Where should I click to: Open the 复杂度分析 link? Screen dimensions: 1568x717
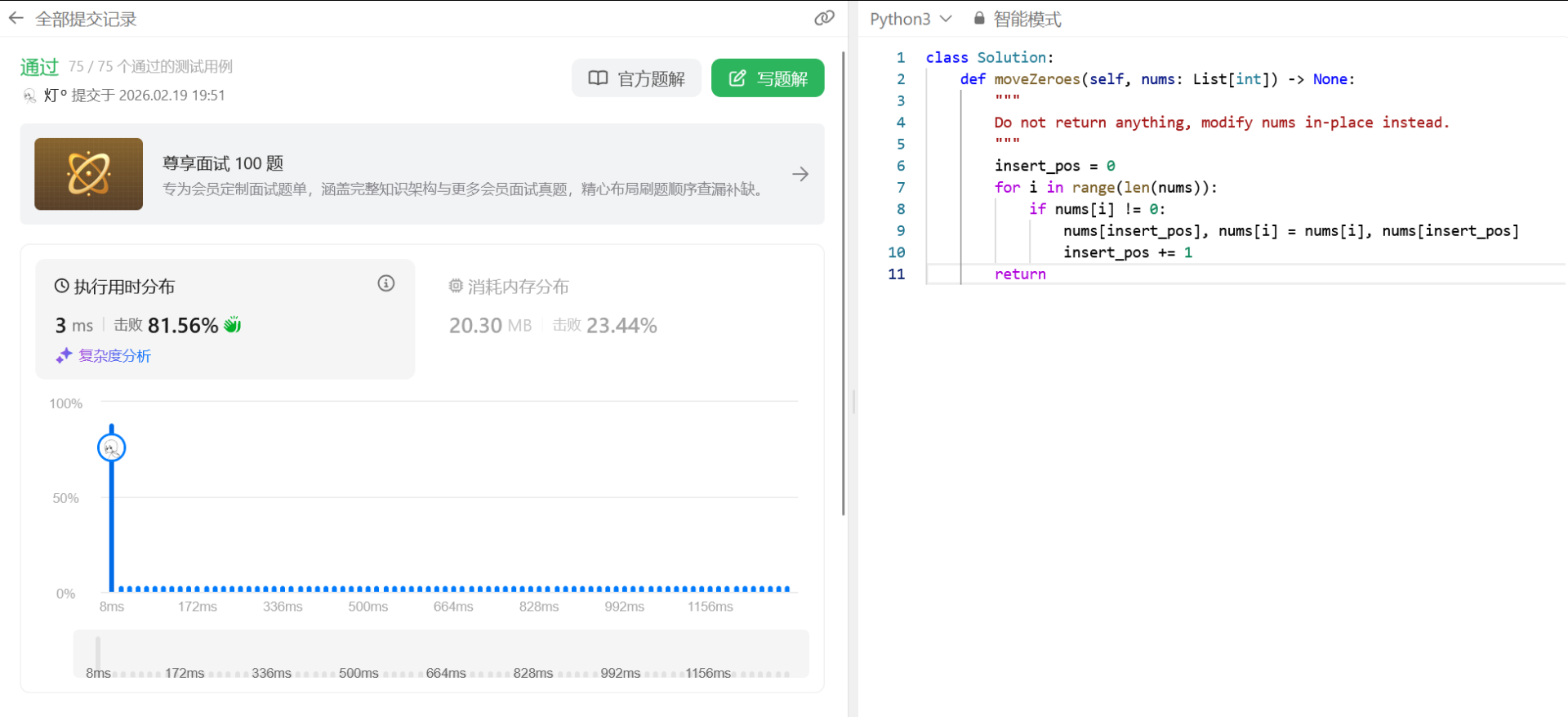[x=114, y=355]
